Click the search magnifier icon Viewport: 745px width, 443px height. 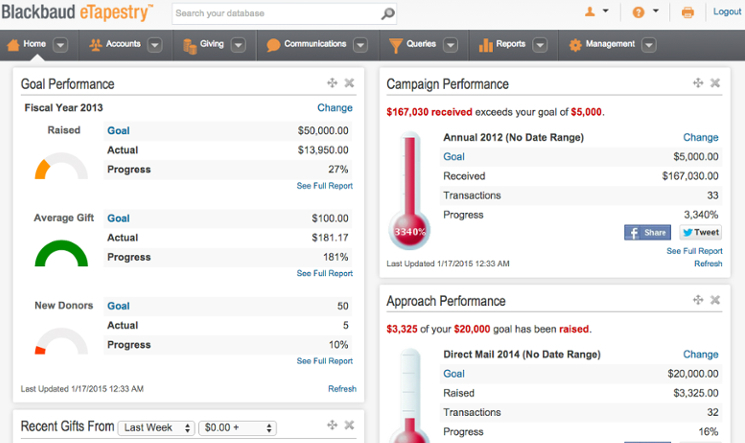(x=387, y=14)
